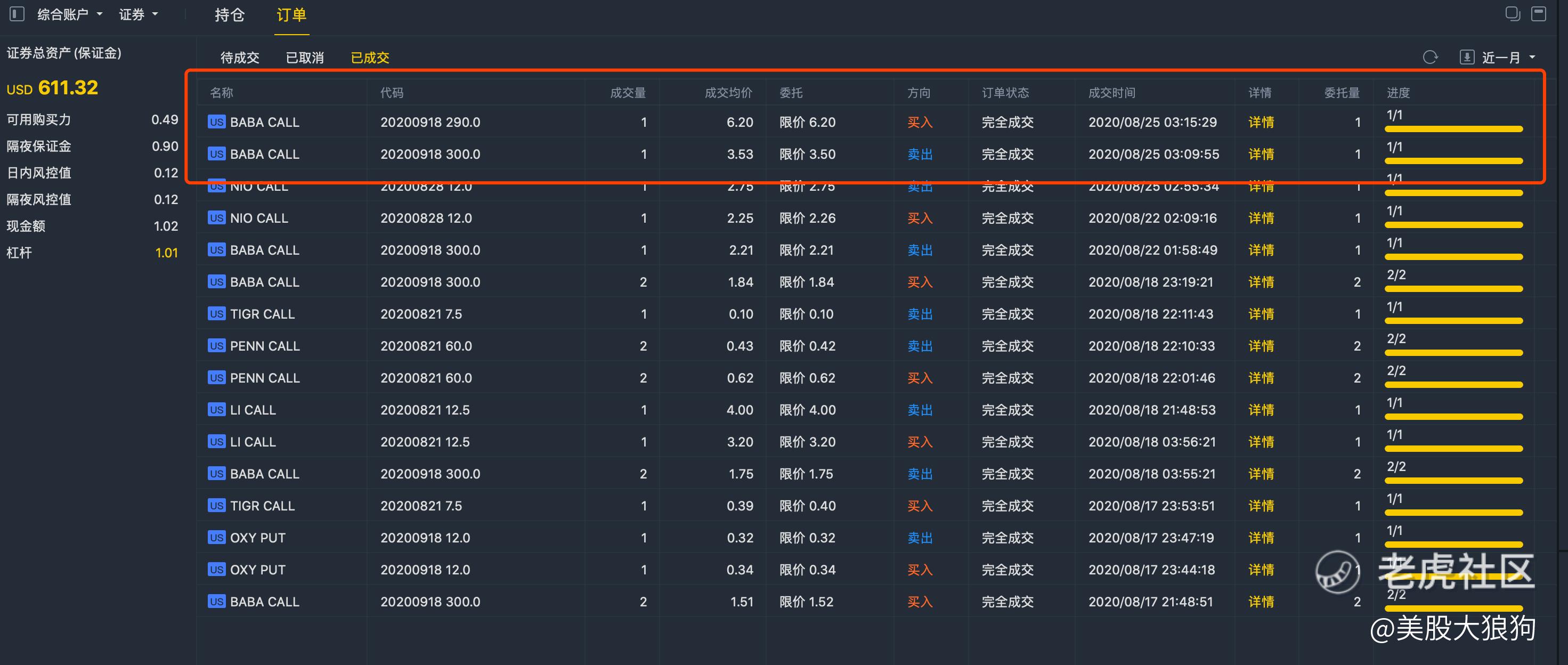Click the US badge on LI CALL 4.00 row

click(x=216, y=410)
